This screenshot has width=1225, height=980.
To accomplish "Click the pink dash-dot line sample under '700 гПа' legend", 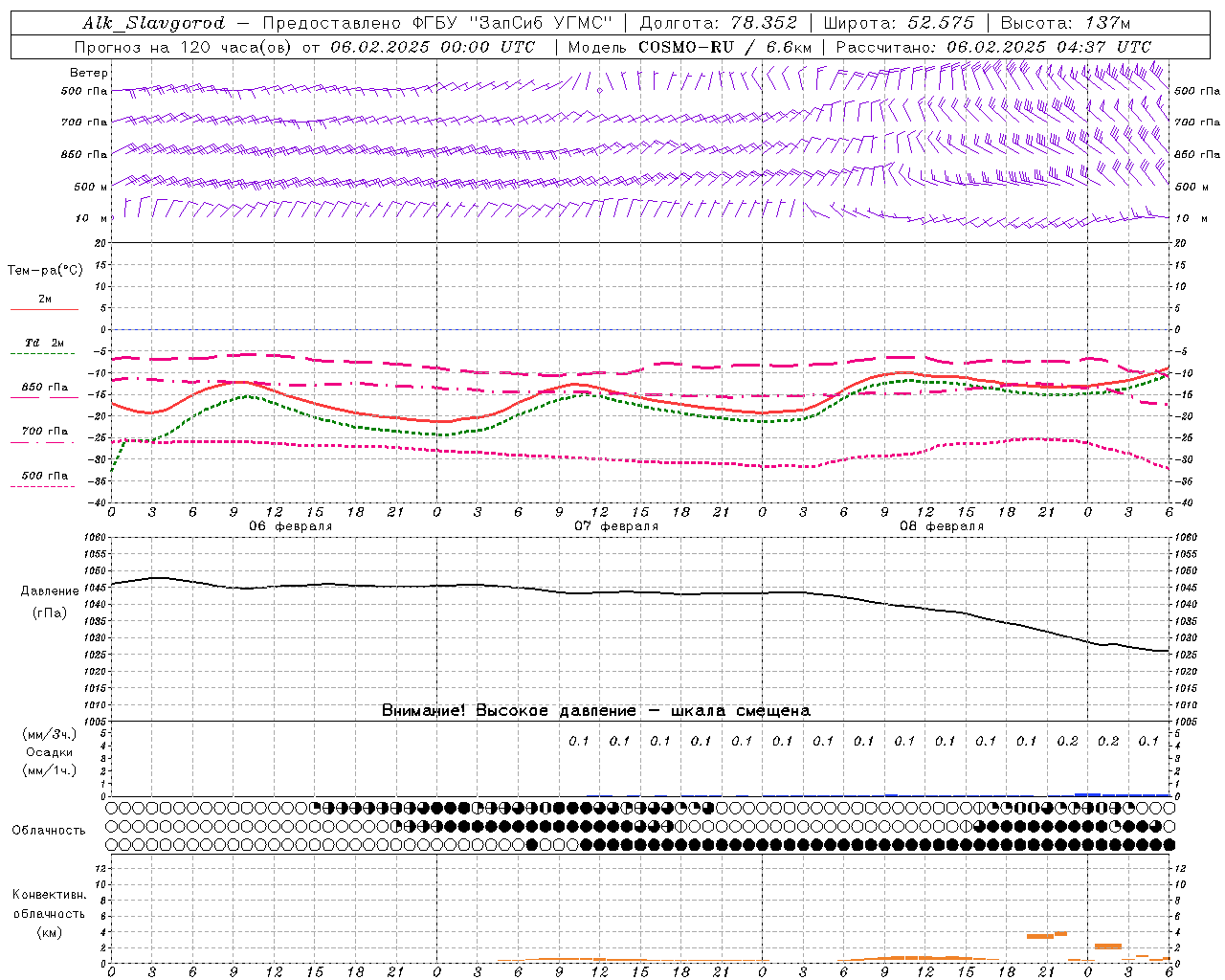I will point(44,442).
